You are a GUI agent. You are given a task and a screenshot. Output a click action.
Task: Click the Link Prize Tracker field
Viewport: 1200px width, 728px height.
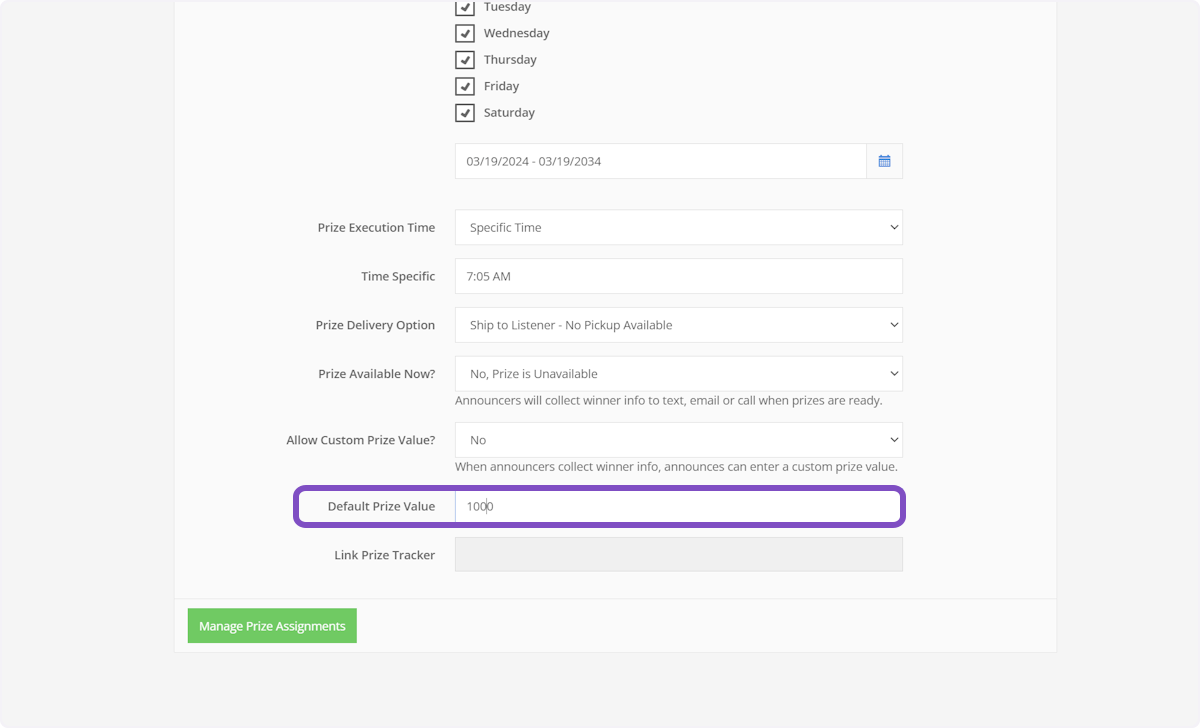[x=678, y=555]
